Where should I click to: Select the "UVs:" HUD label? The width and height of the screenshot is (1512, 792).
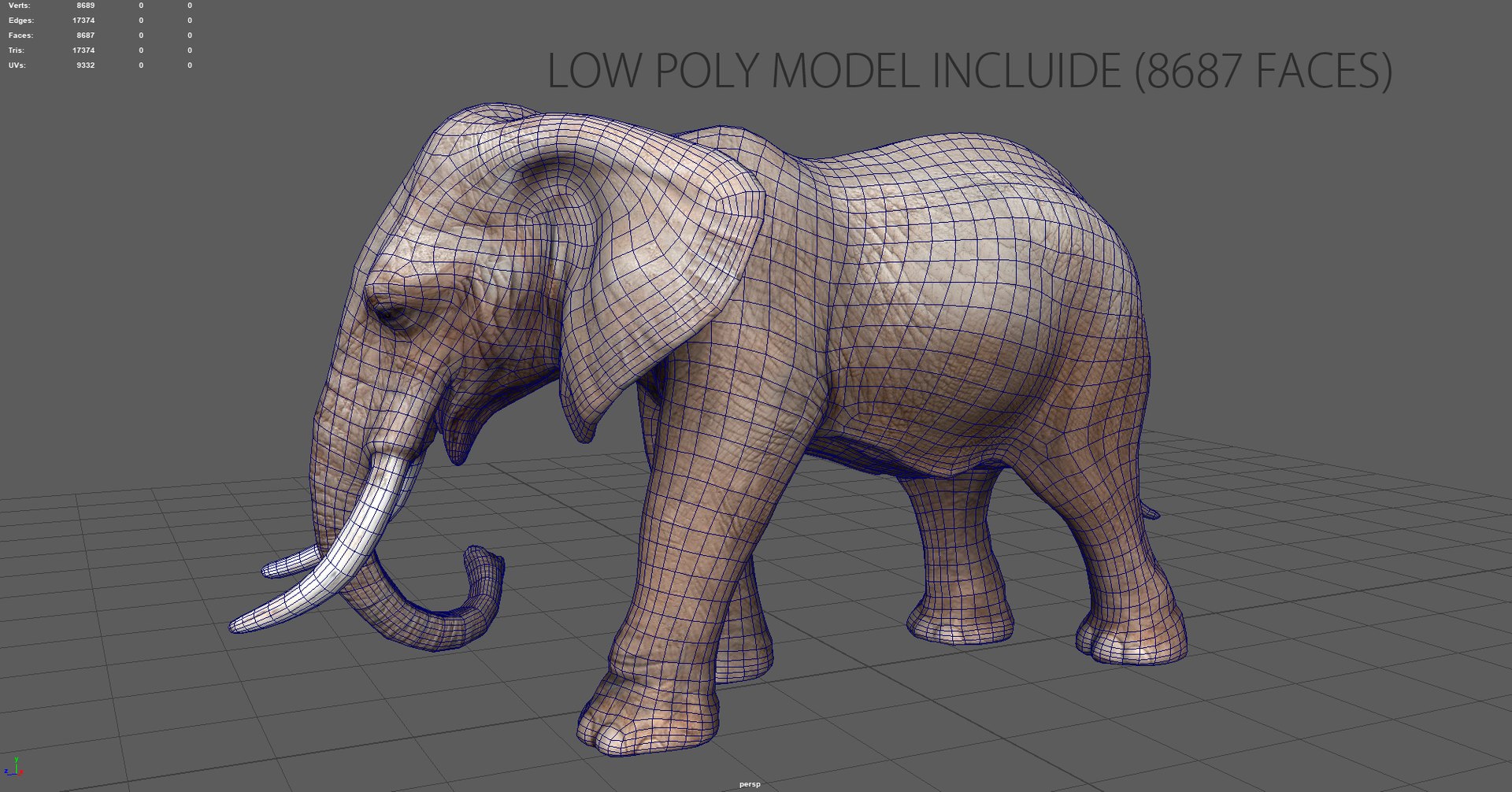[17, 65]
